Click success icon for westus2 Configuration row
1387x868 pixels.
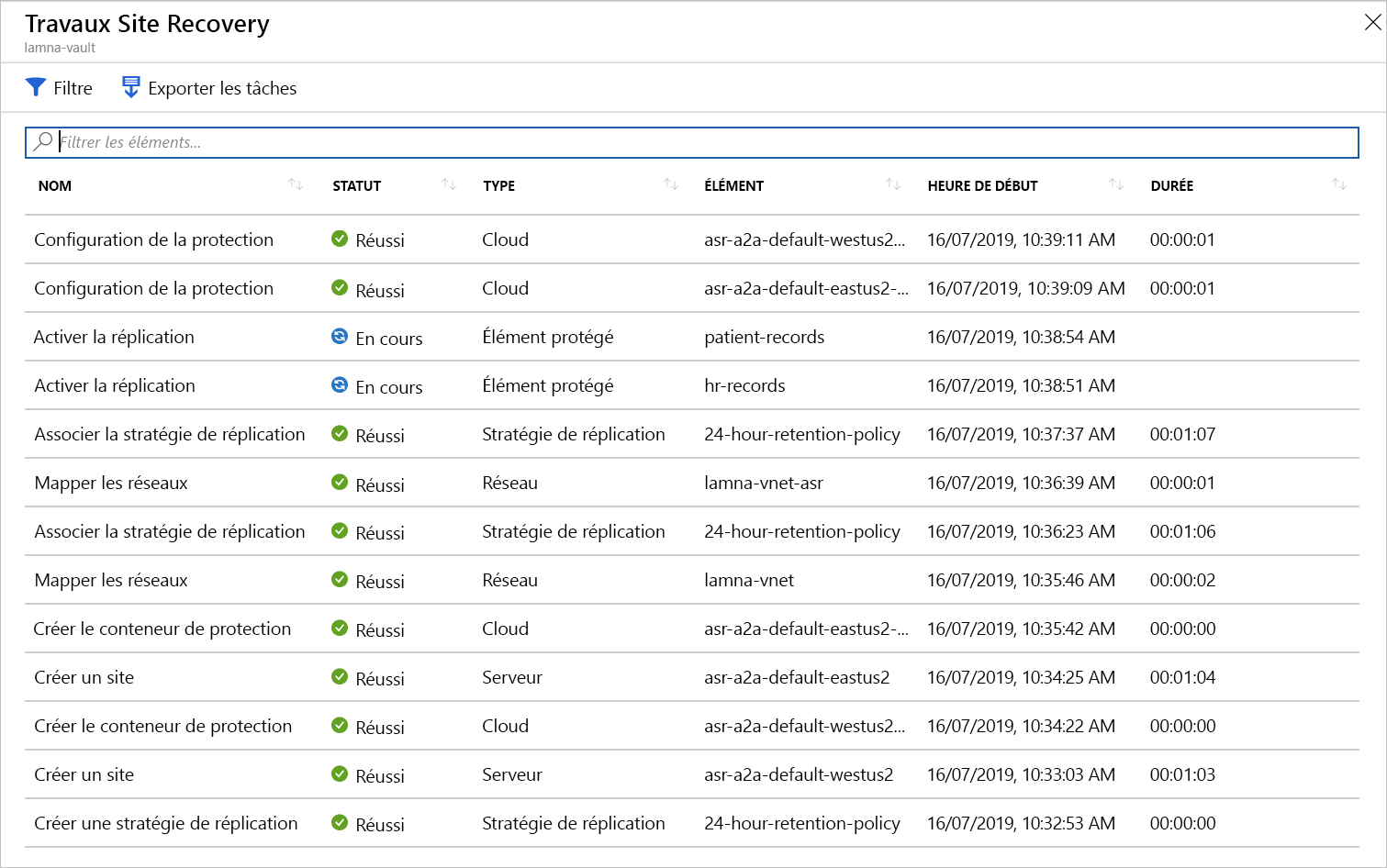click(x=340, y=239)
